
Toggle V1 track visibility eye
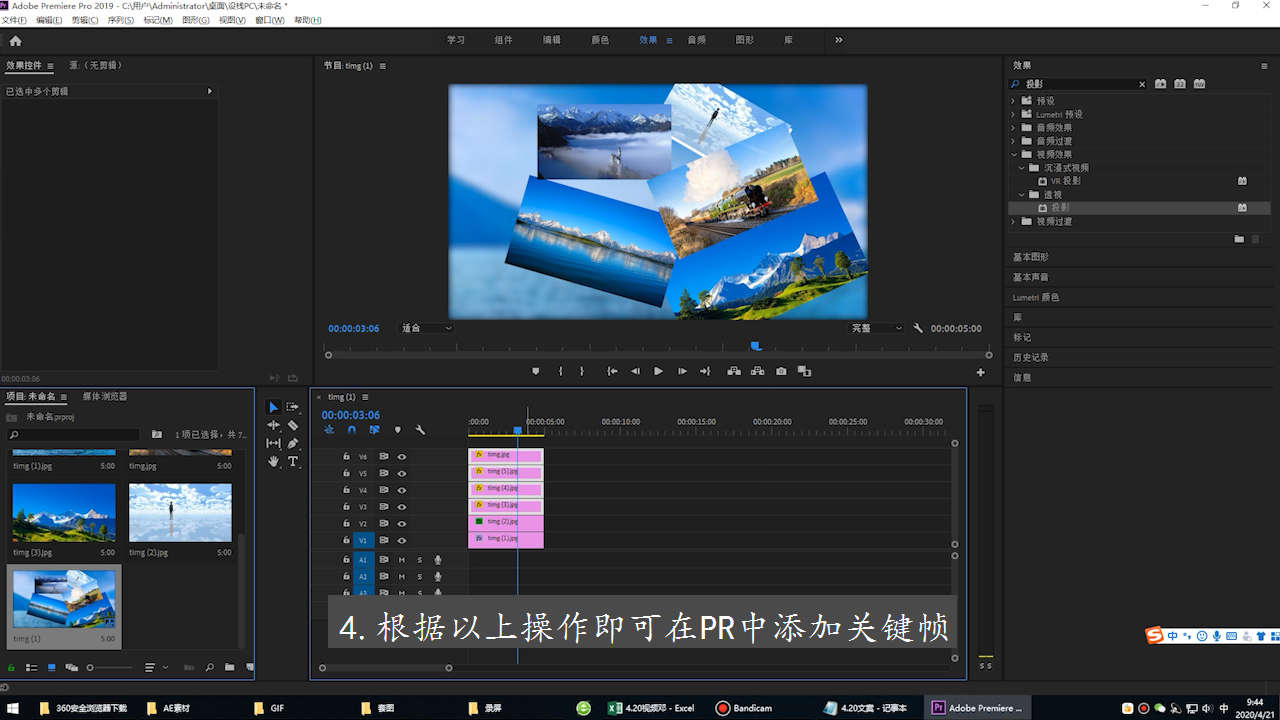pyautogui.click(x=402, y=540)
